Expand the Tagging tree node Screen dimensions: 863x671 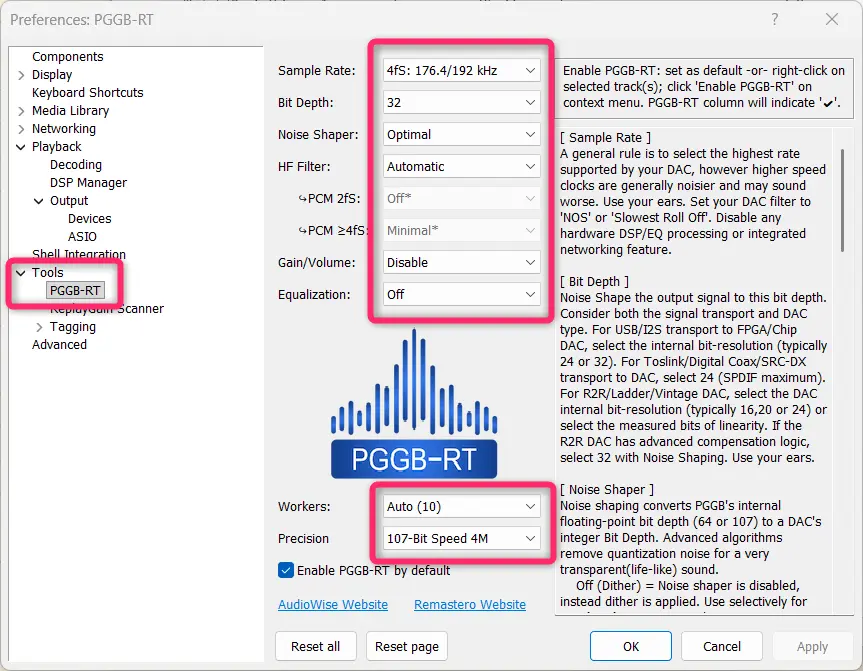40,327
